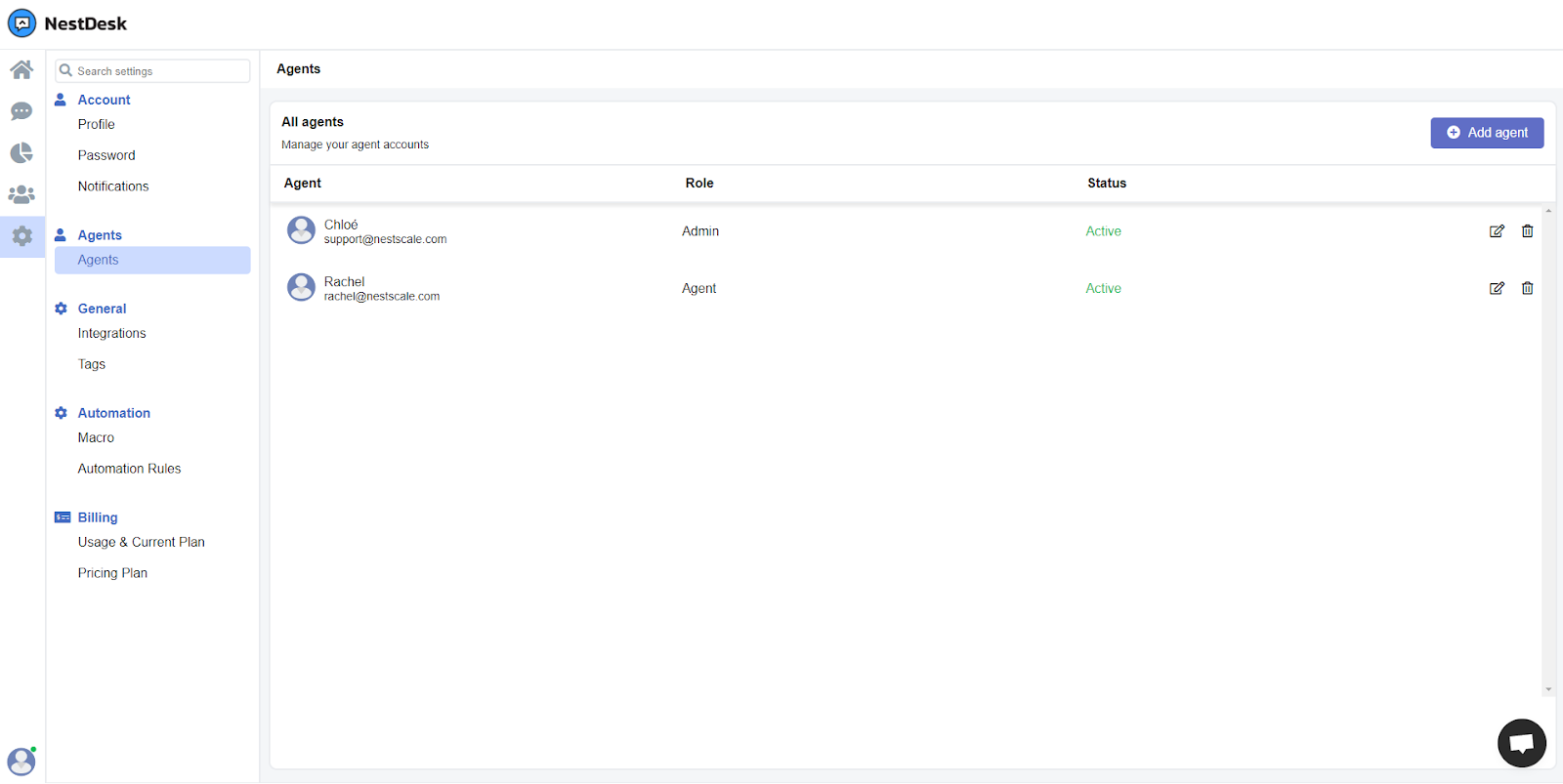Viewport: 1563px width, 784px height.
Task: Edit Chloé's agent account
Action: [1497, 231]
